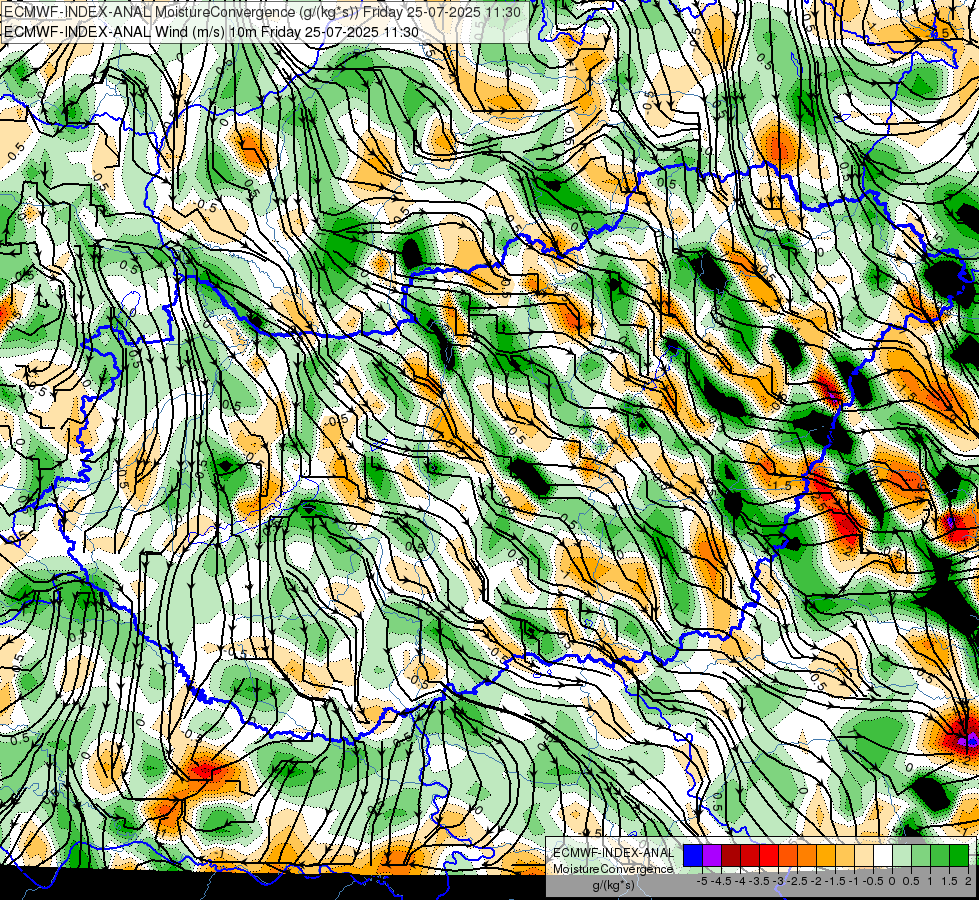Click the legend tick value 2
The width and height of the screenshot is (979, 900).
968,881
